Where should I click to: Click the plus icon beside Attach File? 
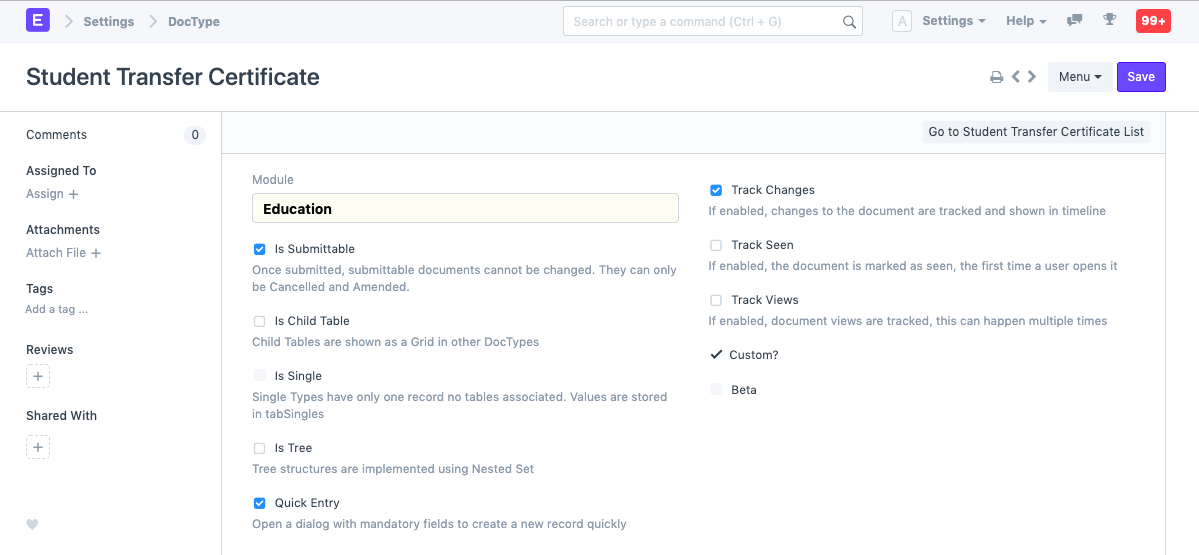click(96, 253)
